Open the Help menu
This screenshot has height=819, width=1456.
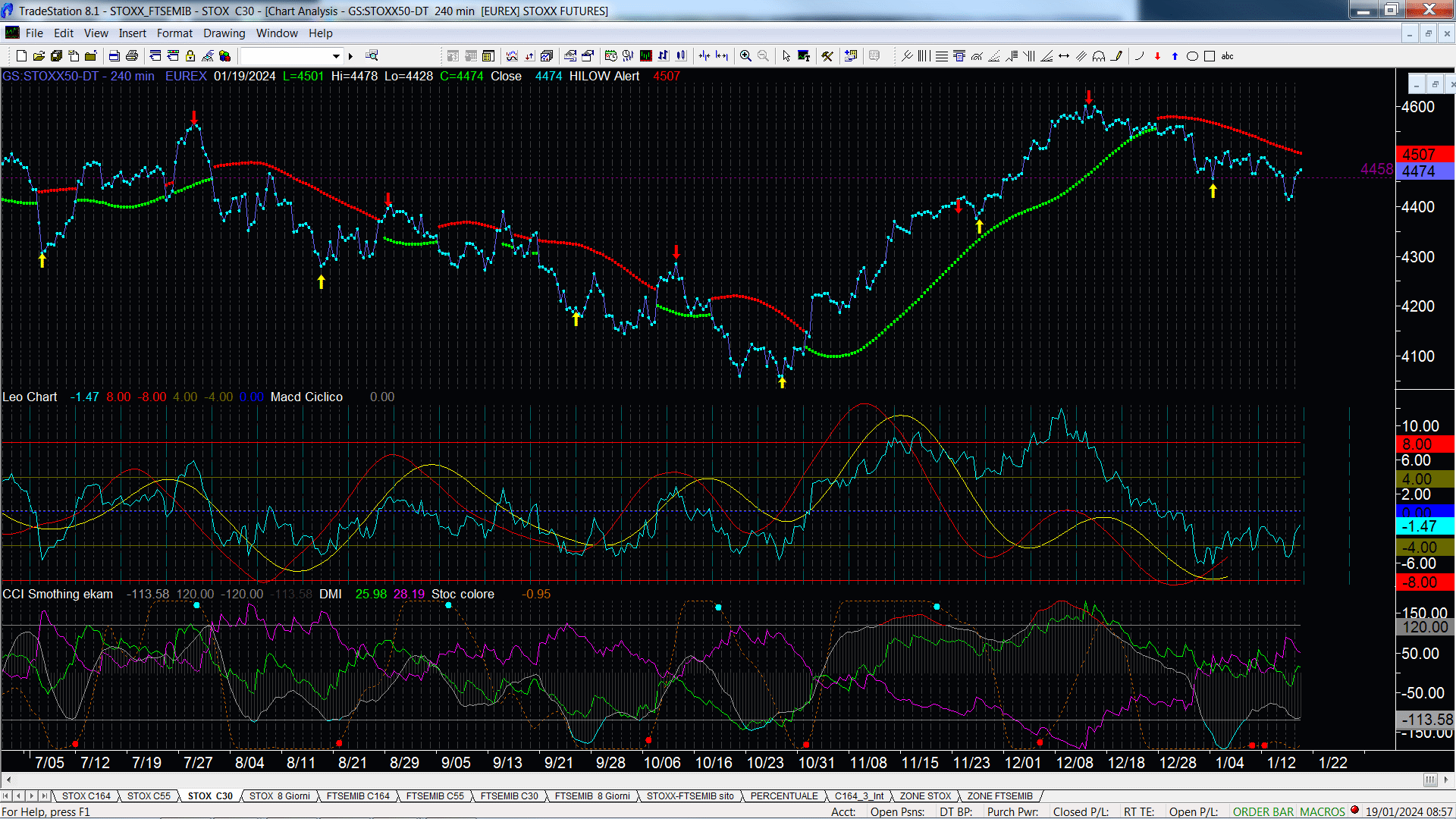click(x=321, y=33)
